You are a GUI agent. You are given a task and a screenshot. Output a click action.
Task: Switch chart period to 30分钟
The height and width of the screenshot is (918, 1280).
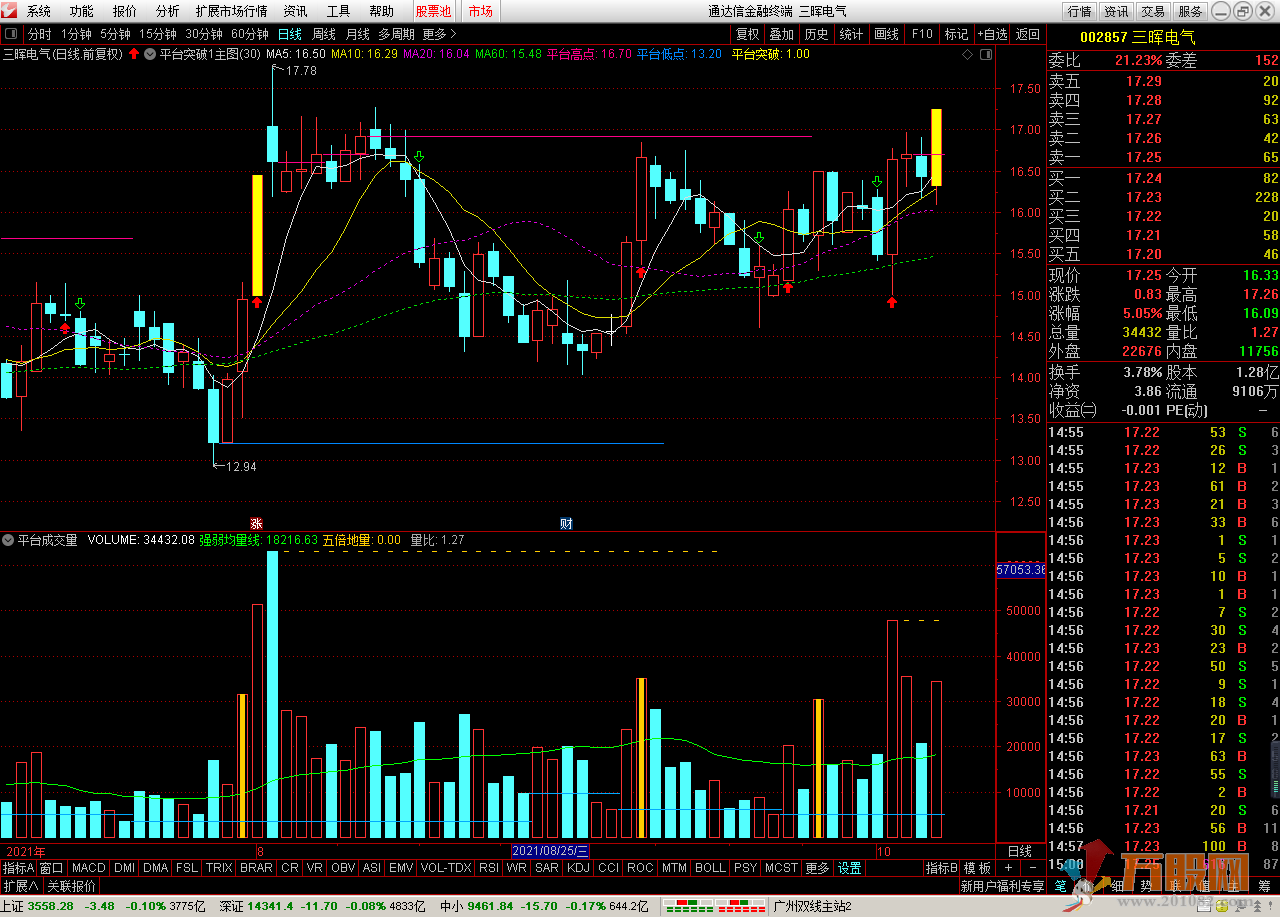tap(204, 34)
